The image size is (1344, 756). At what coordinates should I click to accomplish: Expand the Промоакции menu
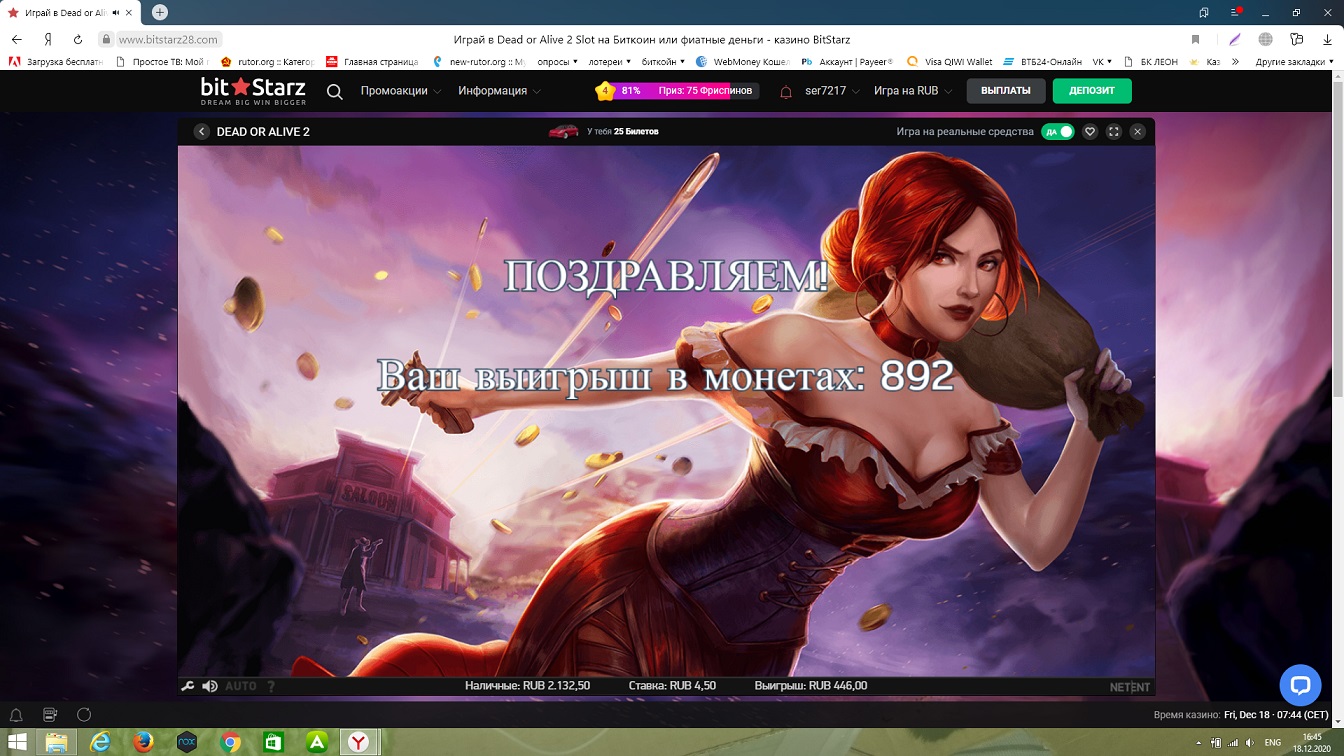click(401, 91)
